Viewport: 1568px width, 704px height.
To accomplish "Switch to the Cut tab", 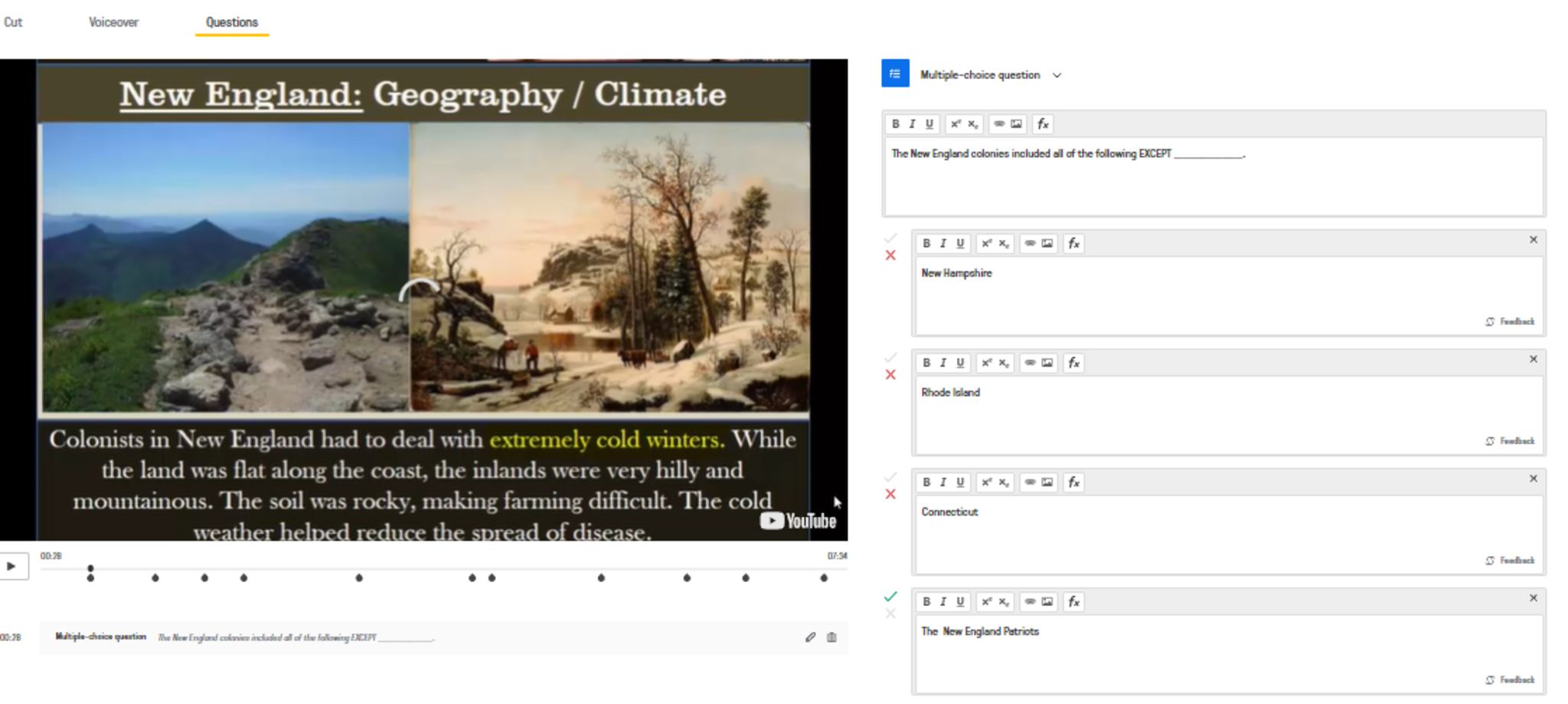I will 13,22.
